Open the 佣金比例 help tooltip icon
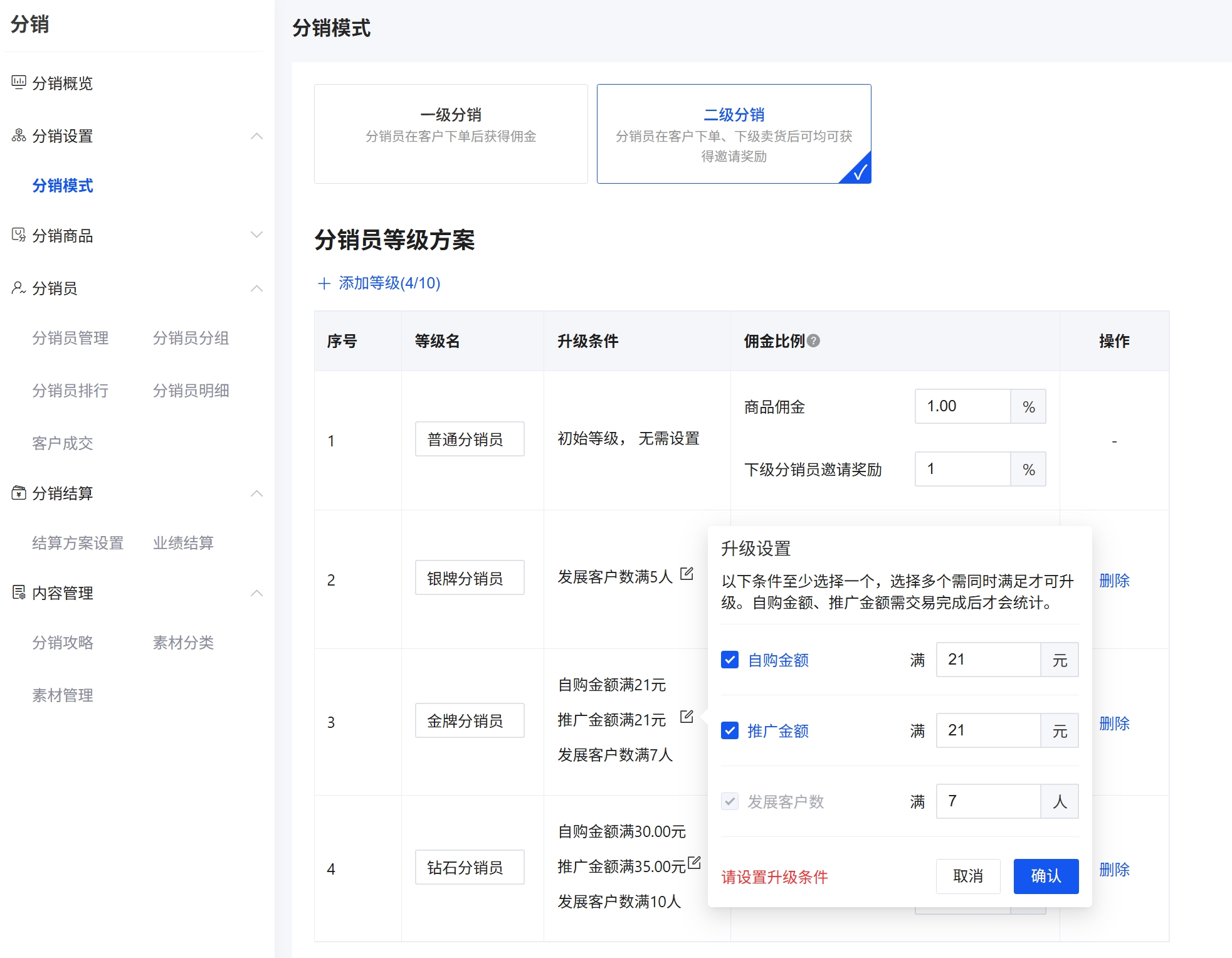Viewport: 1232px width, 958px height. click(813, 340)
